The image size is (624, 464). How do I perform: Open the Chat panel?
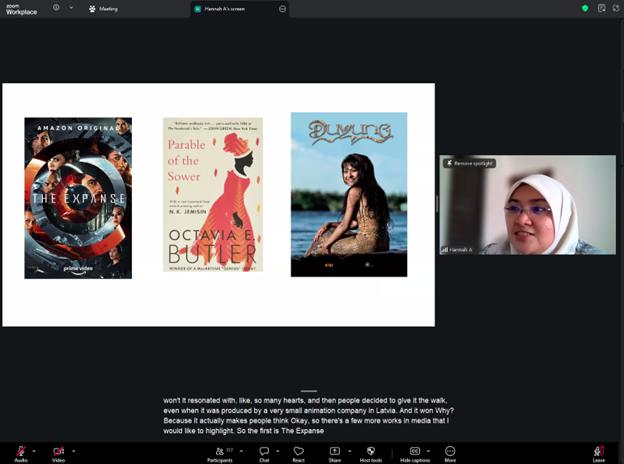pyautogui.click(x=264, y=451)
